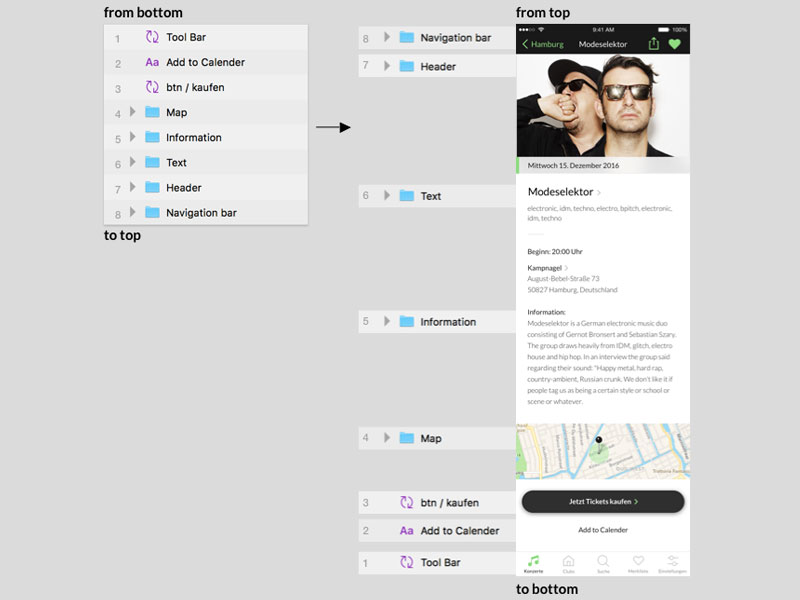Click the Aa text icon for Add to Calender
Viewport: 800px width, 600px height.
click(x=152, y=62)
